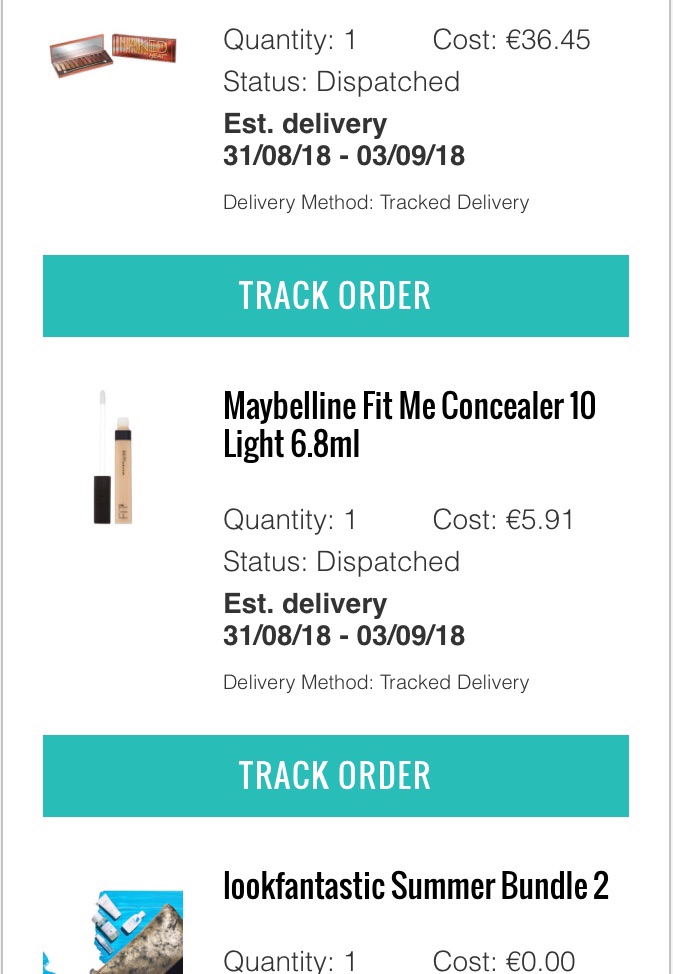View the lookfantastic Summer Bundle thumbnail

(x=113, y=932)
